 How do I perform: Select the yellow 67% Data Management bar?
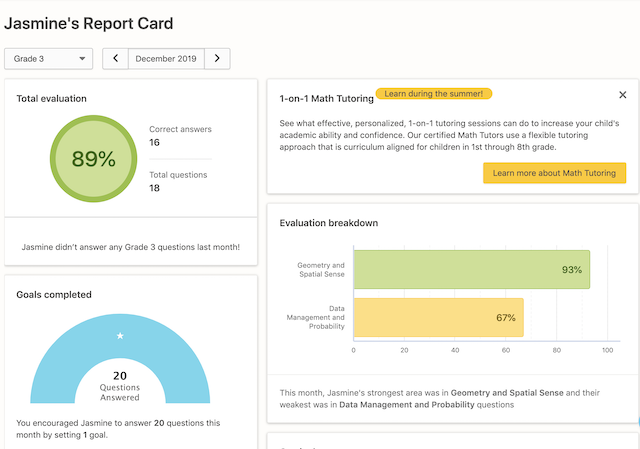438,317
